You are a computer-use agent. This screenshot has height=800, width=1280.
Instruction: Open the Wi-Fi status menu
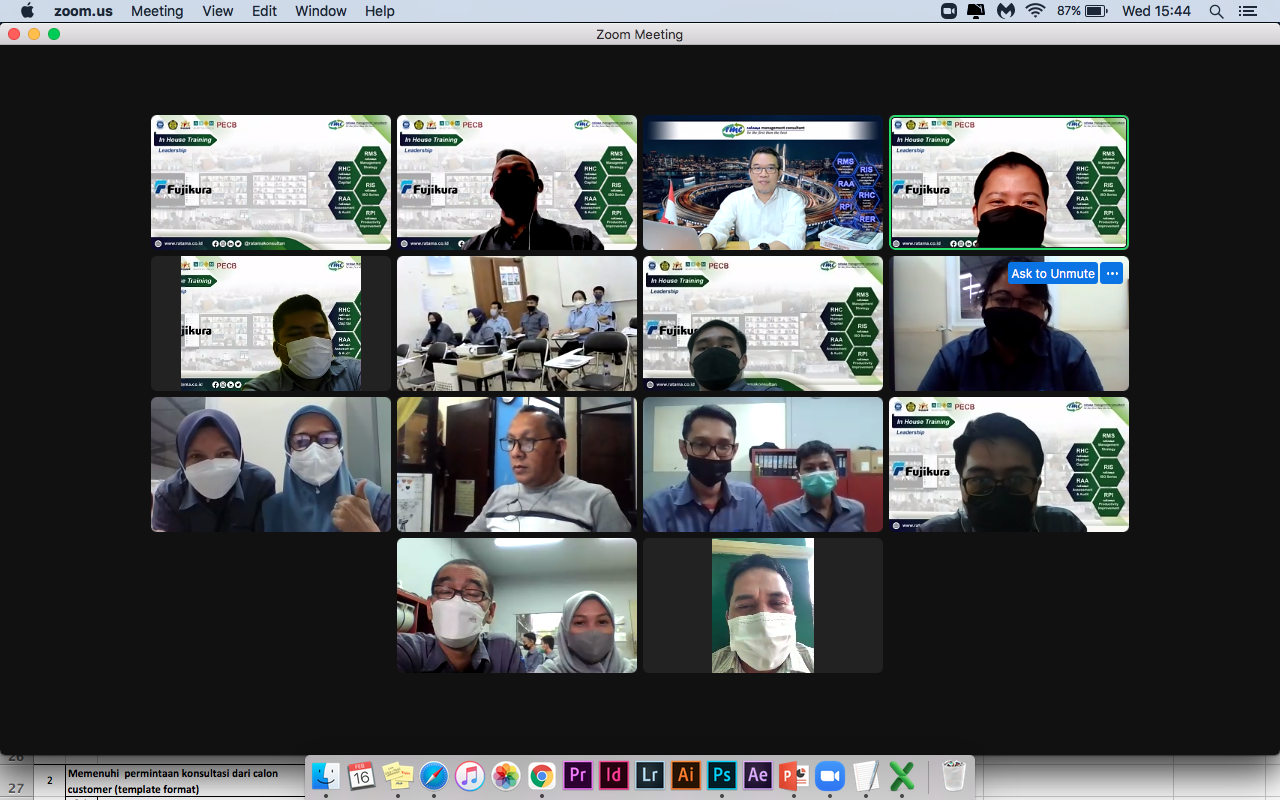(x=1035, y=11)
